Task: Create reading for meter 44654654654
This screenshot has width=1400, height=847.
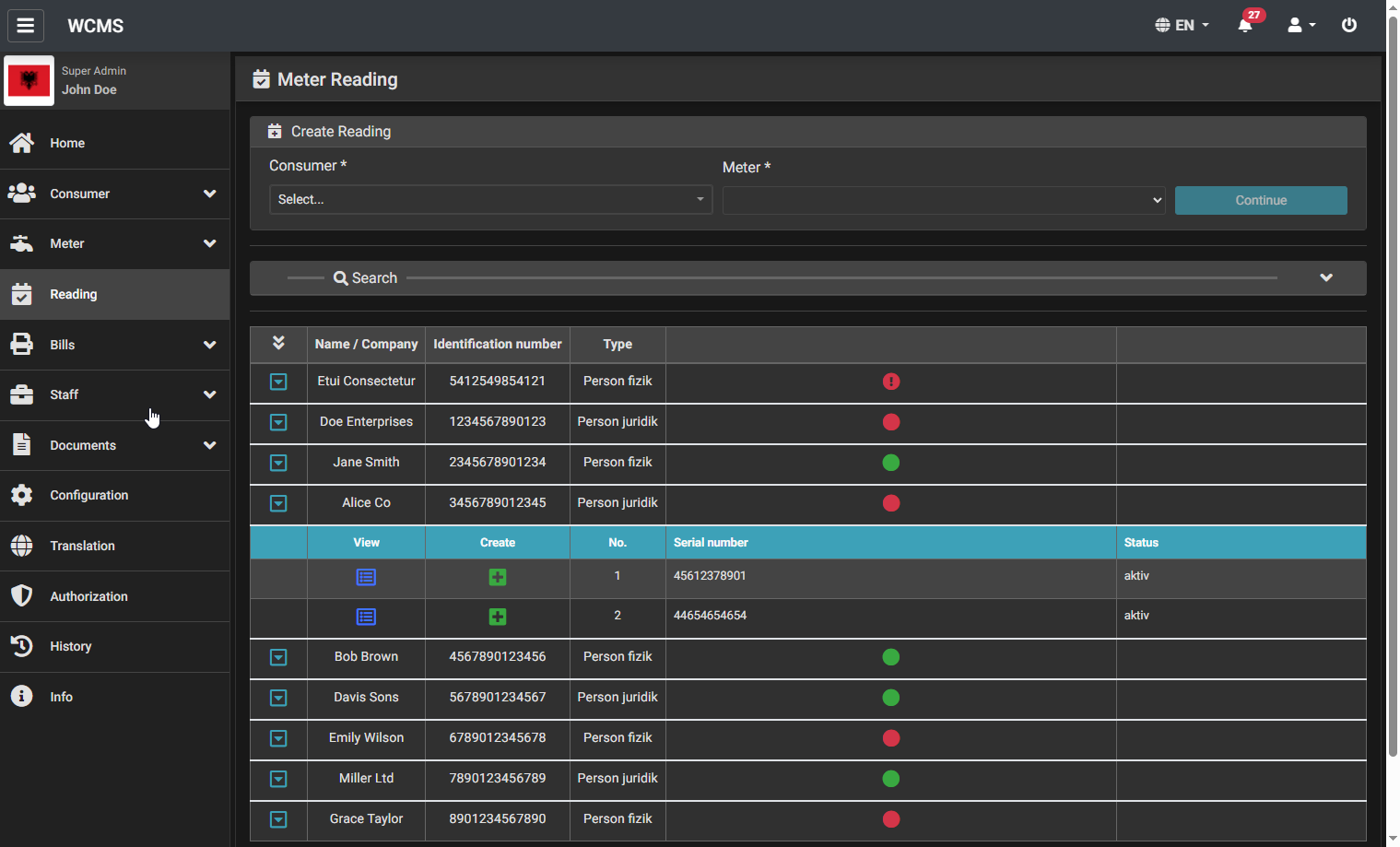Action: click(x=498, y=617)
